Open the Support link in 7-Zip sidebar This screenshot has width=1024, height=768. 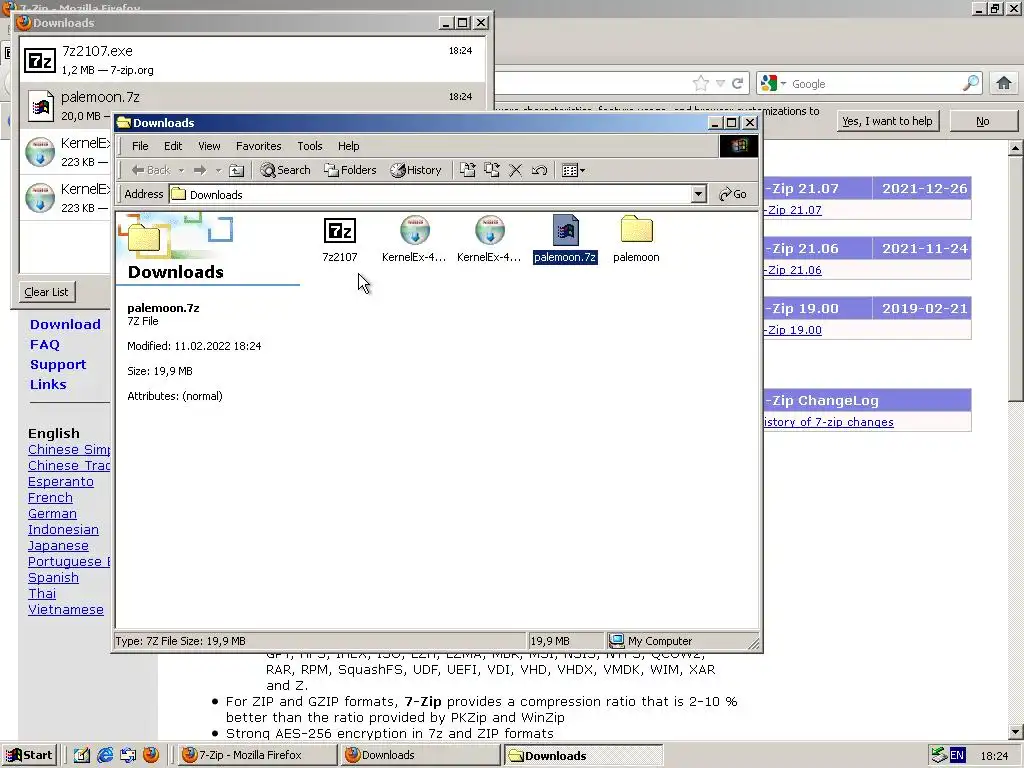pos(58,365)
